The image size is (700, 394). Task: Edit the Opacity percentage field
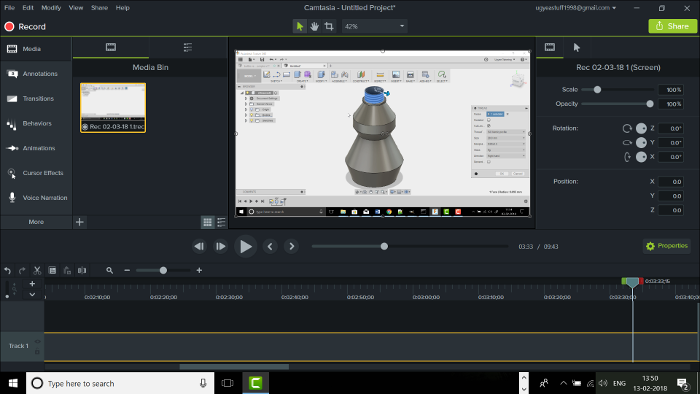tap(671, 104)
